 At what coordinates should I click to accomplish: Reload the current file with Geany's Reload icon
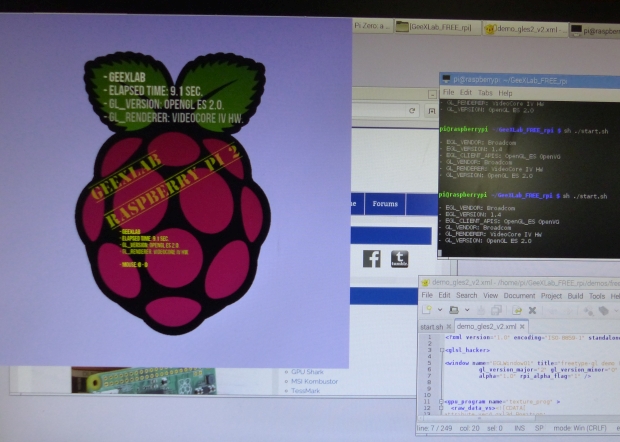click(516, 311)
